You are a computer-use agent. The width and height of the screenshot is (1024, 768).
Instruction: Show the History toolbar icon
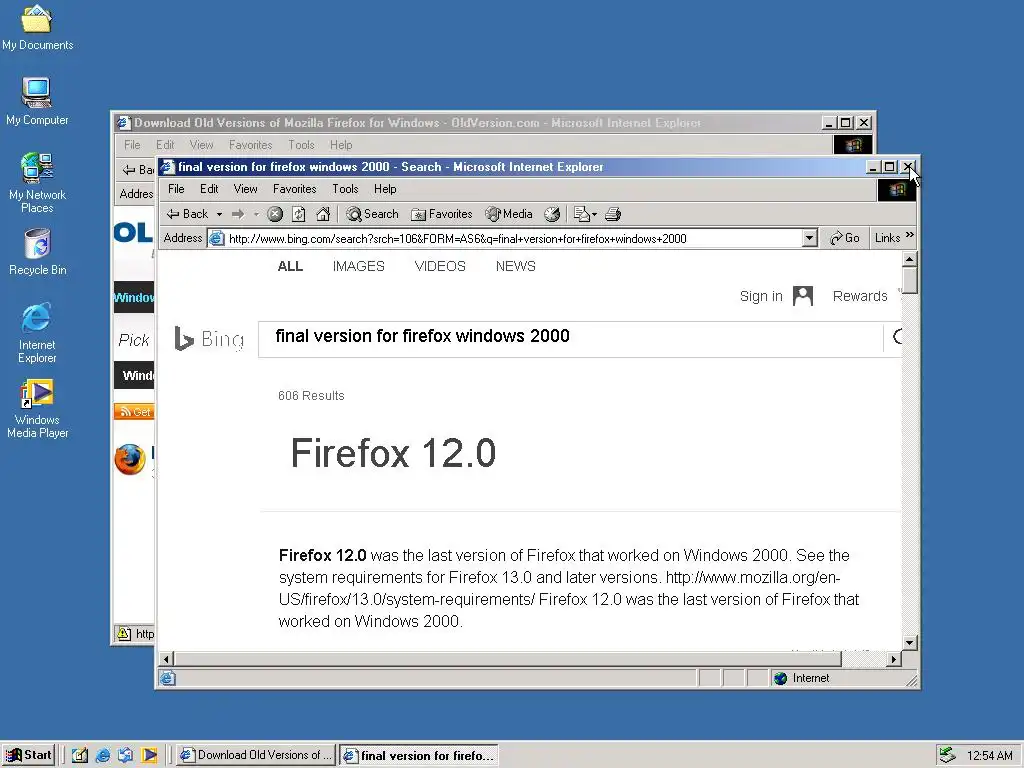tap(552, 214)
